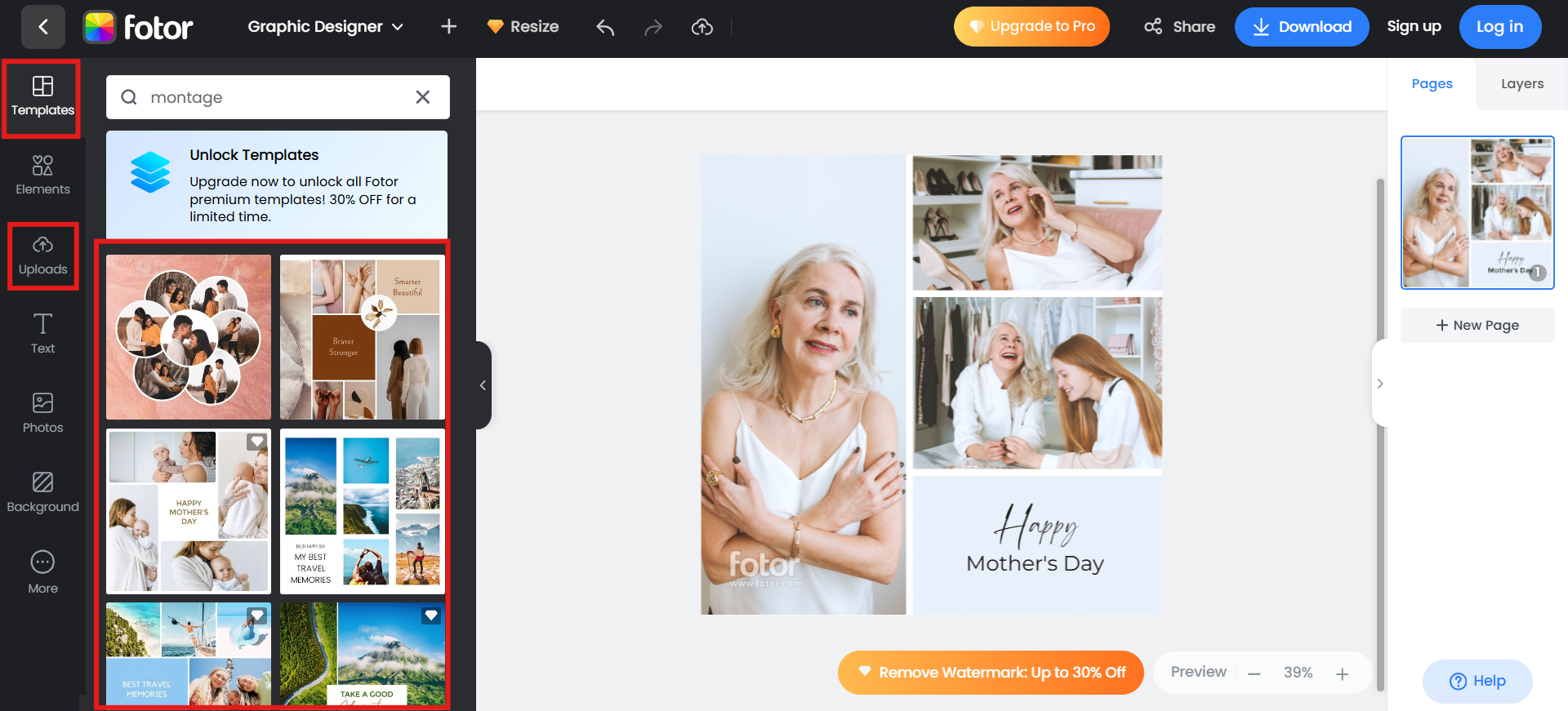Select the woman on phone photo
The image size is (1568, 711).
(x=1037, y=223)
